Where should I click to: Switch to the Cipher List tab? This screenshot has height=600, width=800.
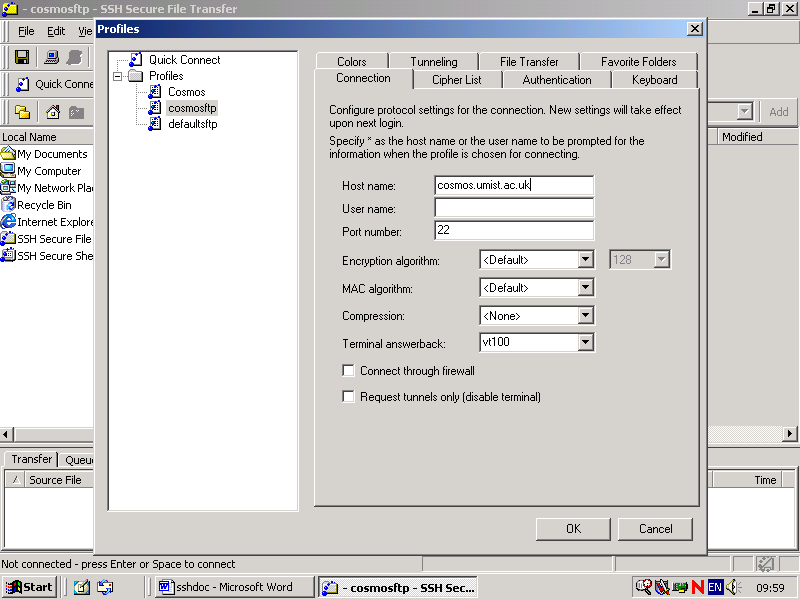coord(456,80)
